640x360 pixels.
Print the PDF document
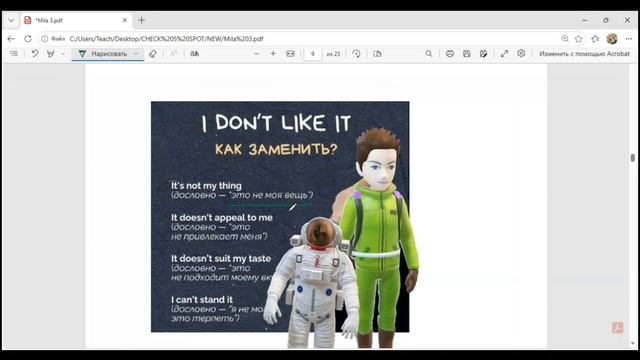point(450,53)
